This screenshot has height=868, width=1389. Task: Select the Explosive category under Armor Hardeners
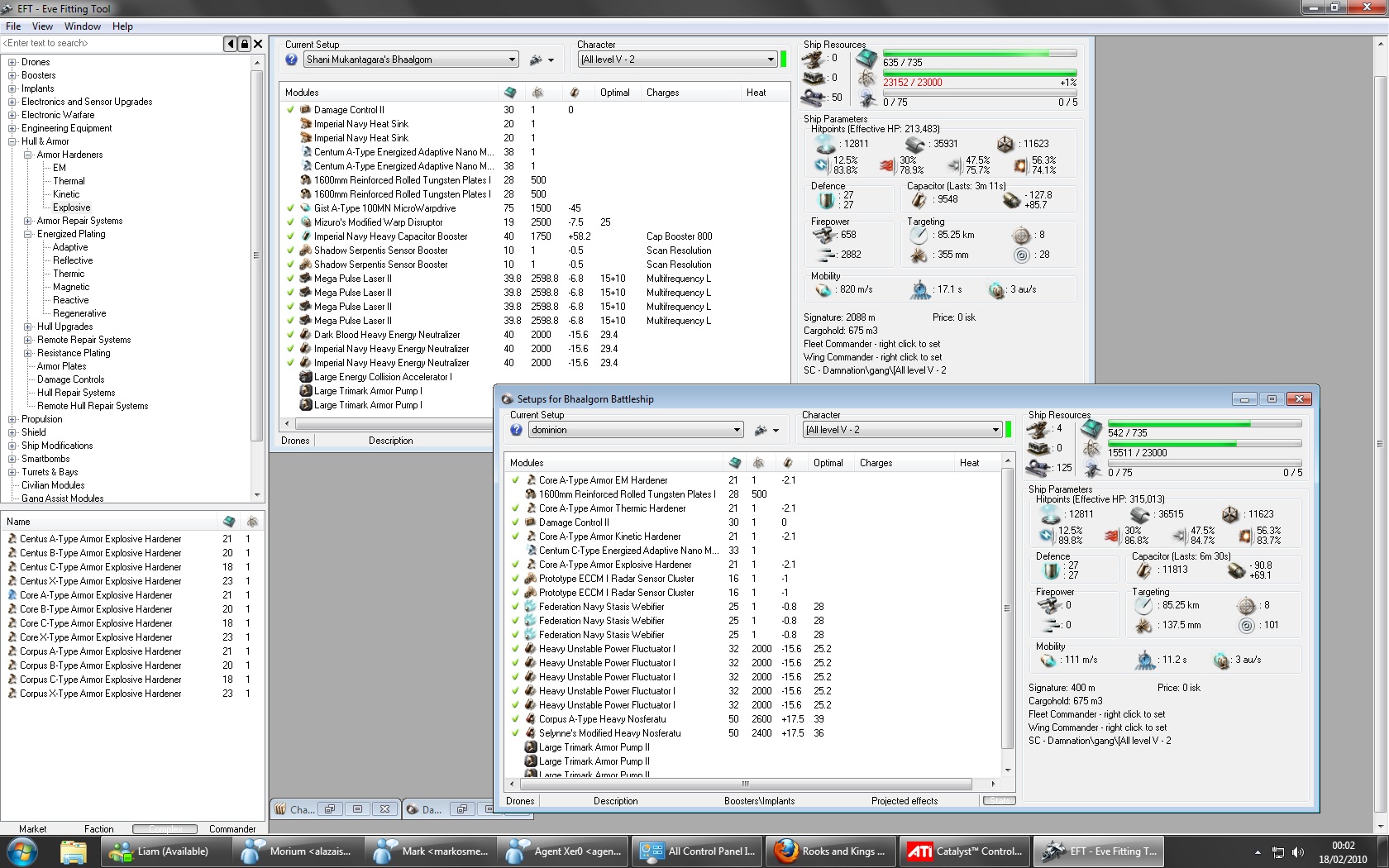click(x=72, y=207)
